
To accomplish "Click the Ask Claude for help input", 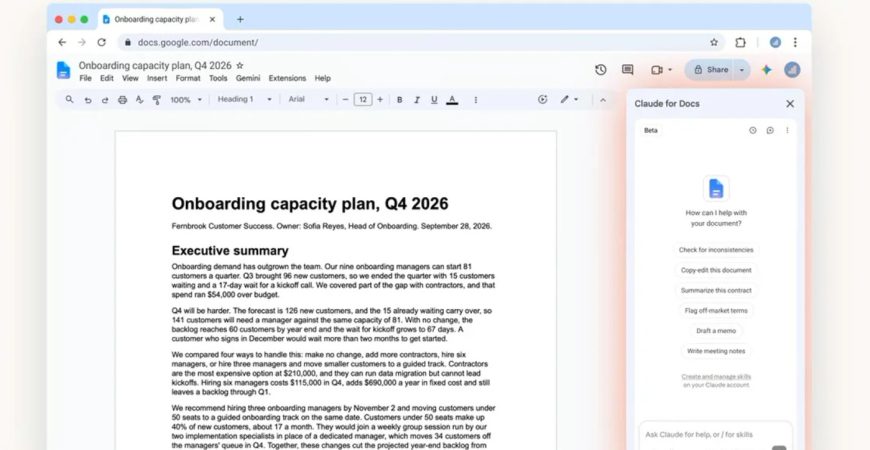I will [x=716, y=435].
